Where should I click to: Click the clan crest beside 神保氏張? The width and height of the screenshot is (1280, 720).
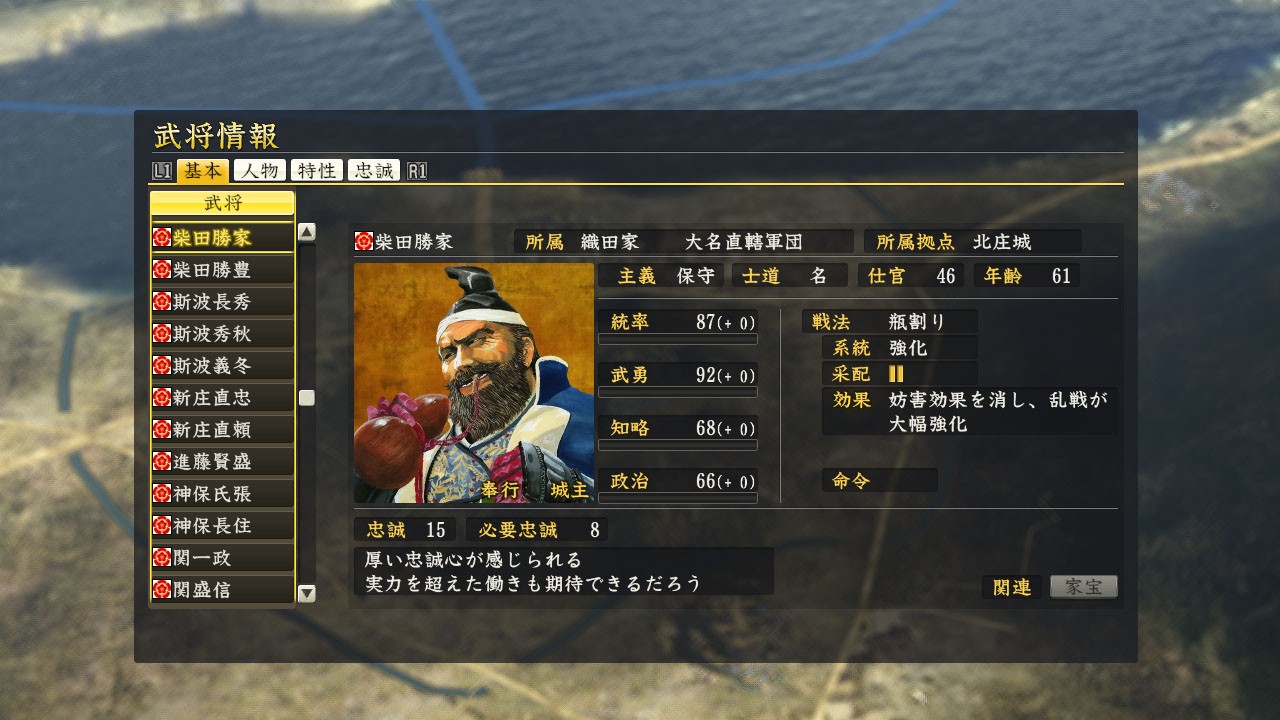tap(162, 494)
